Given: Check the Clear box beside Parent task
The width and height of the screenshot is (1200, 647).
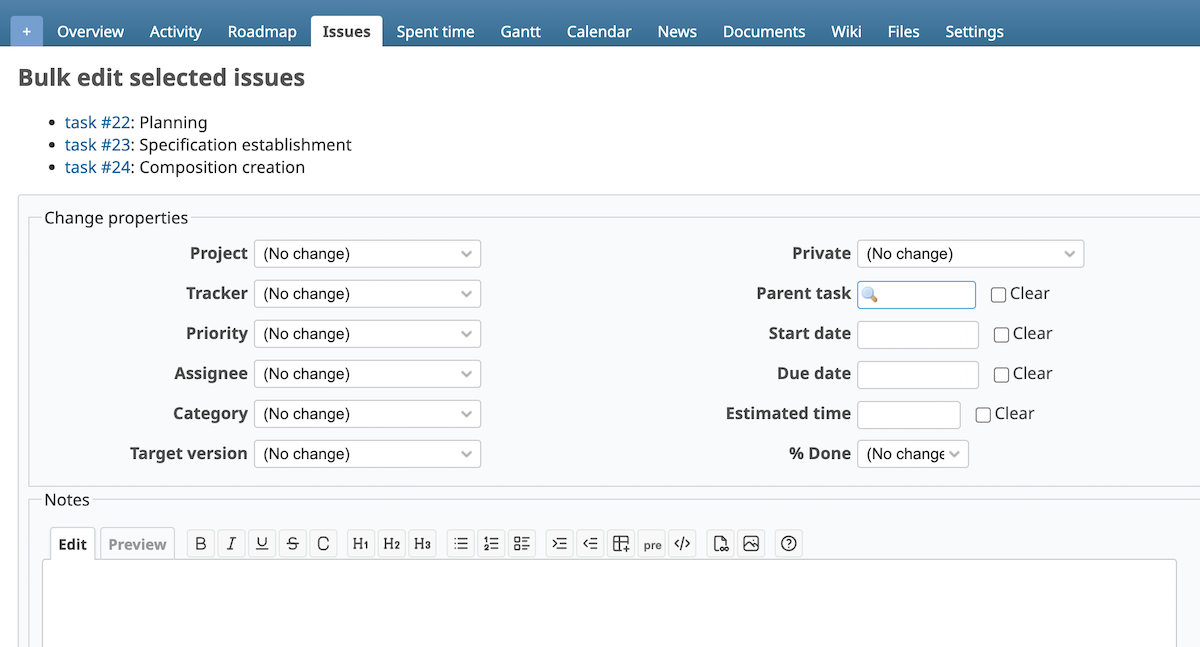Looking at the screenshot, I should point(997,293).
